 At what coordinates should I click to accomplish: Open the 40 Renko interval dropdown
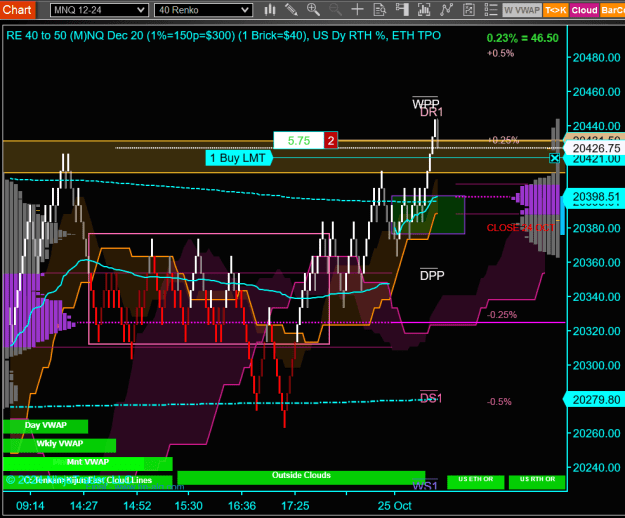[203, 10]
